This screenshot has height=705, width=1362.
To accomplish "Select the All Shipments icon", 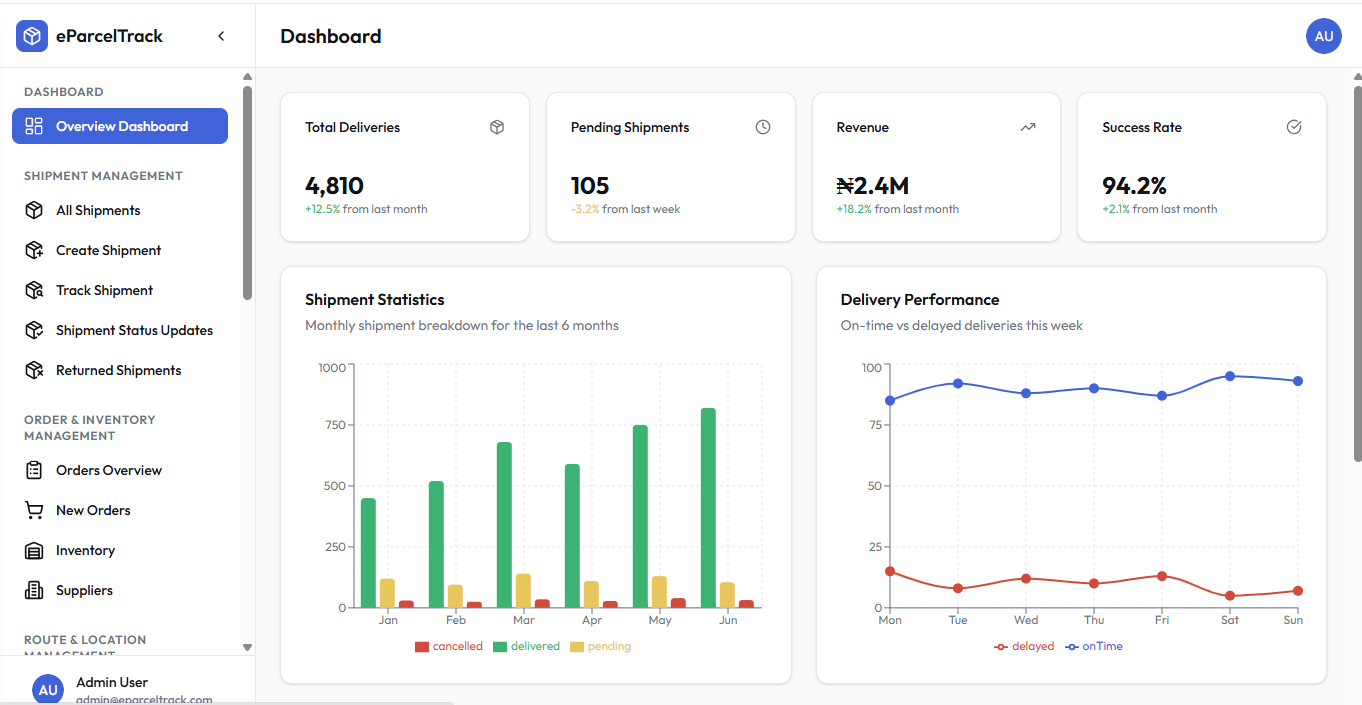I will point(33,210).
